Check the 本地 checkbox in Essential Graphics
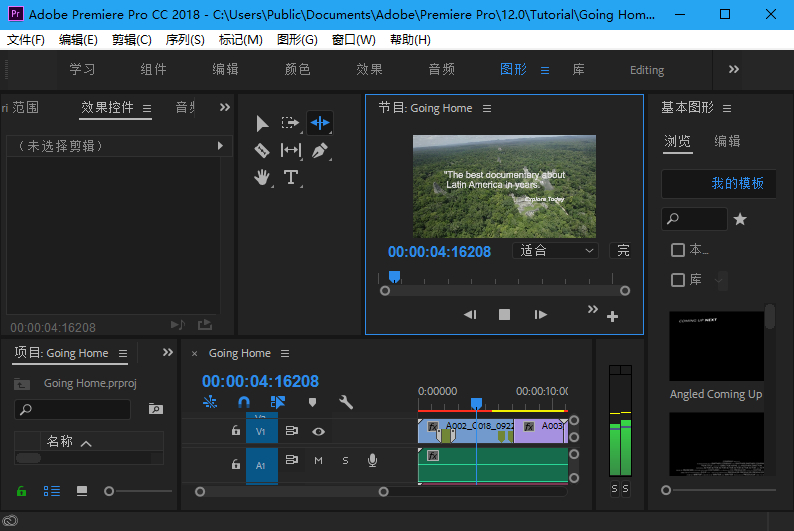 (x=678, y=250)
